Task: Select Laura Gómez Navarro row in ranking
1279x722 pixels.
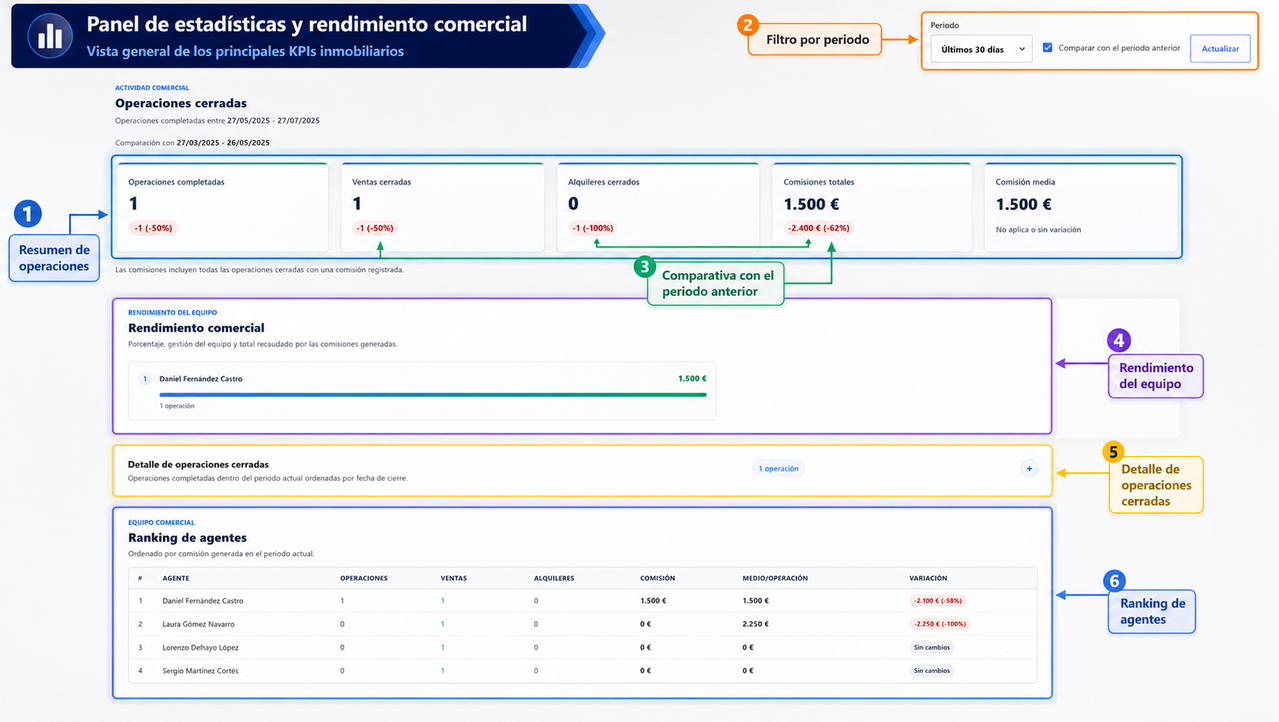Action: tap(583, 624)
